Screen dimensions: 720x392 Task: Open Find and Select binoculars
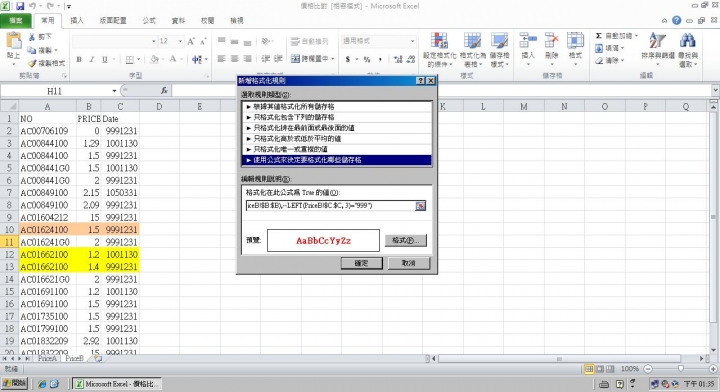(x=688, y=50)
